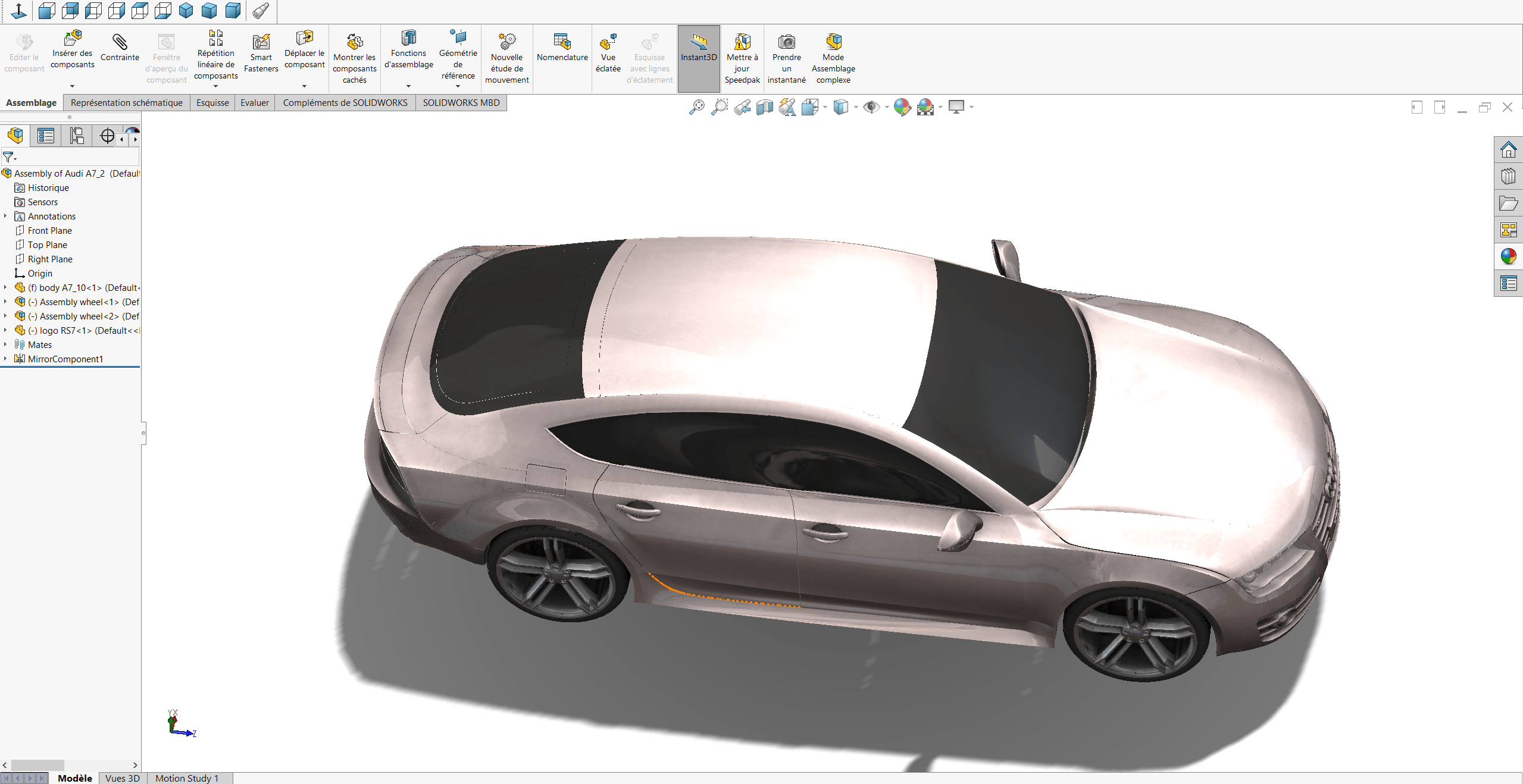This screenshot has width=1523, height=784.
Task: Click feature tree horizontal scrollbar thumb
Action: coord(37,765)
